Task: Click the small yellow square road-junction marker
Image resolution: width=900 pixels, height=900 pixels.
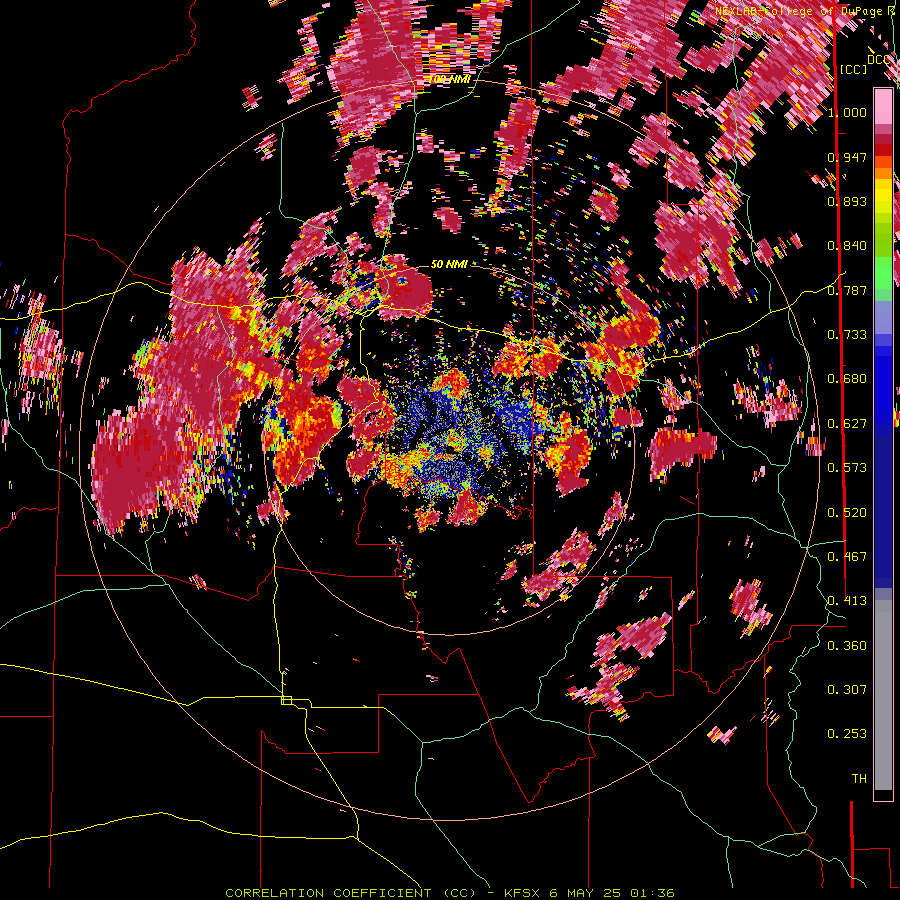Action: pos(286,700)
